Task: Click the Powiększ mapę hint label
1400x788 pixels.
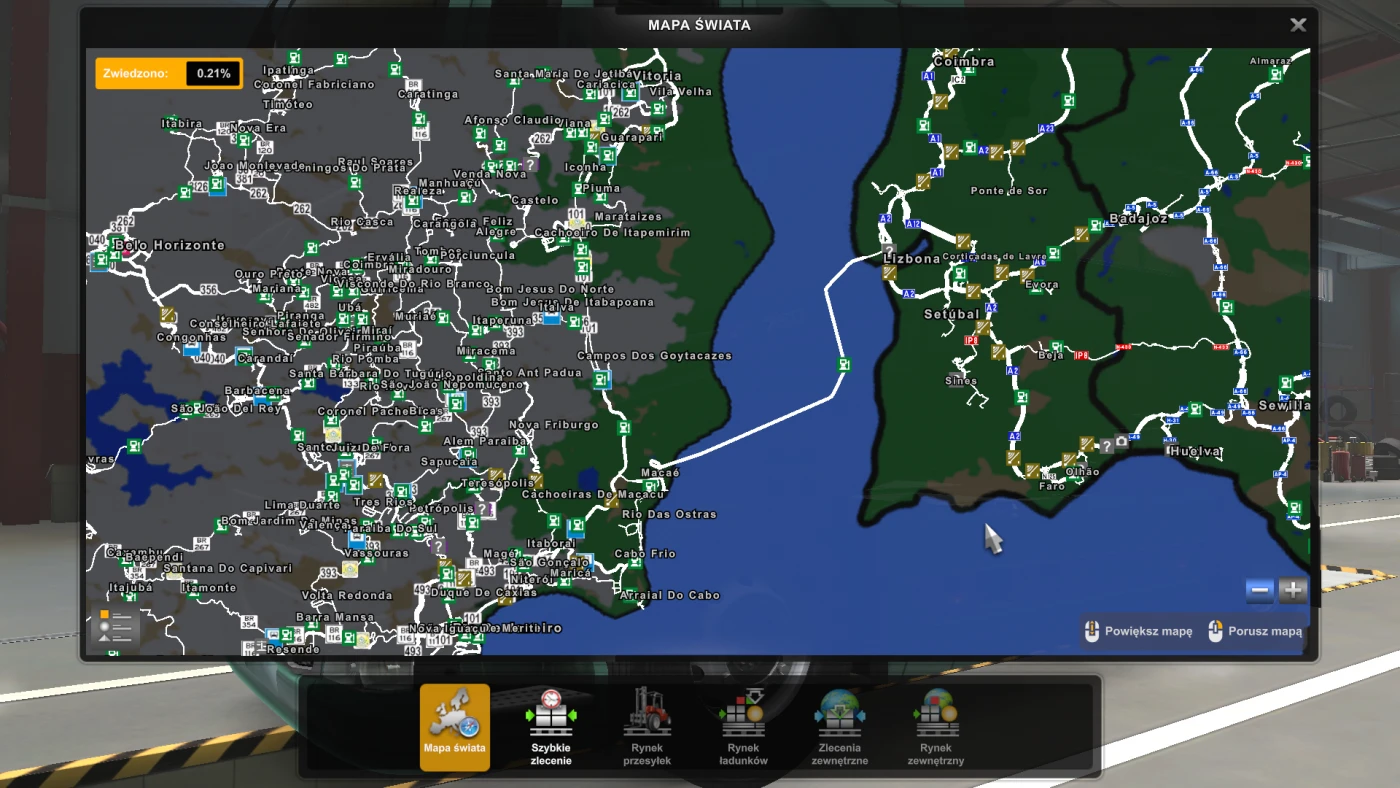Action: coord(1138,631)
